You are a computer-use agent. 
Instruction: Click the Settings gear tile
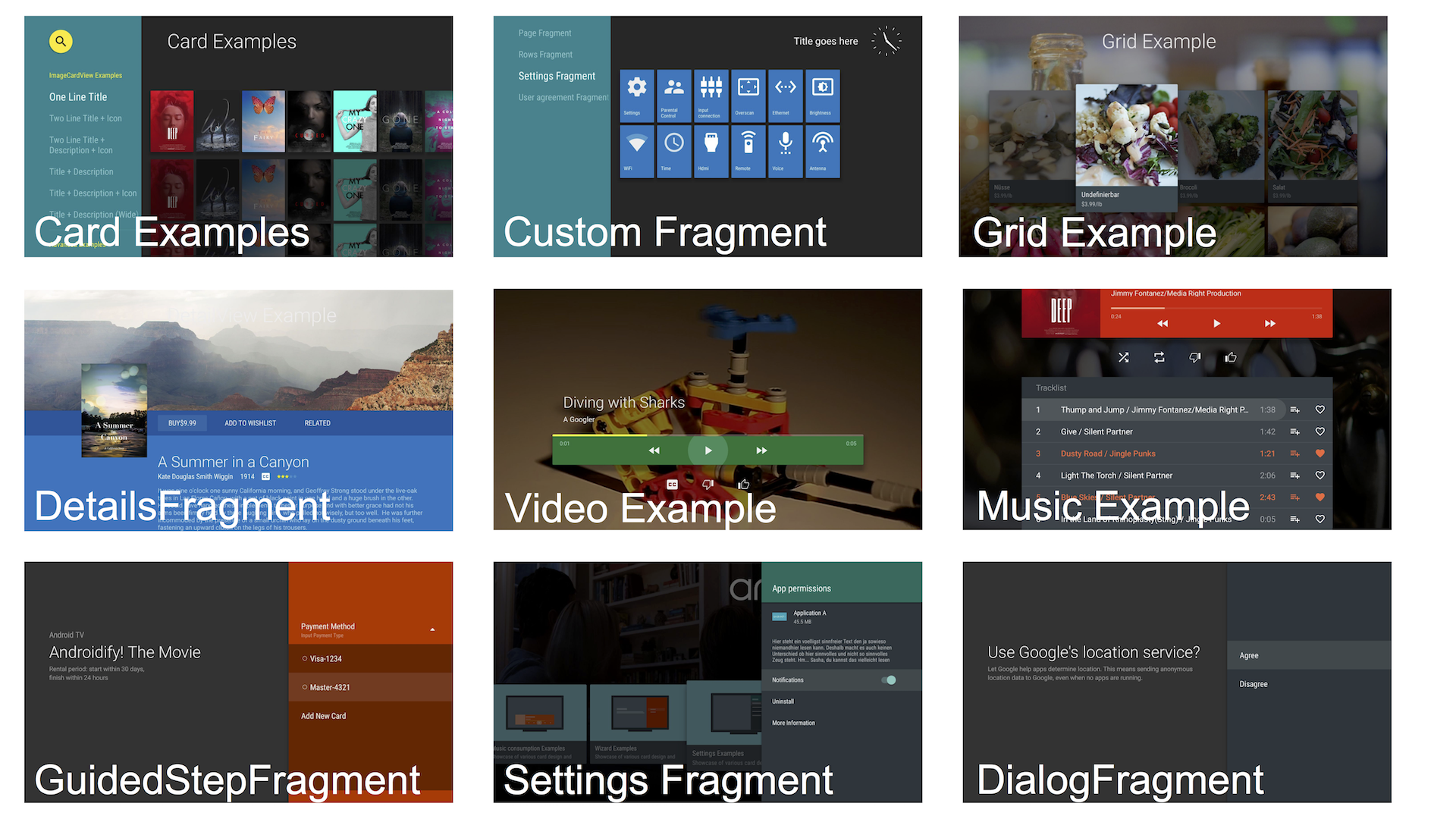pos(636,95)
